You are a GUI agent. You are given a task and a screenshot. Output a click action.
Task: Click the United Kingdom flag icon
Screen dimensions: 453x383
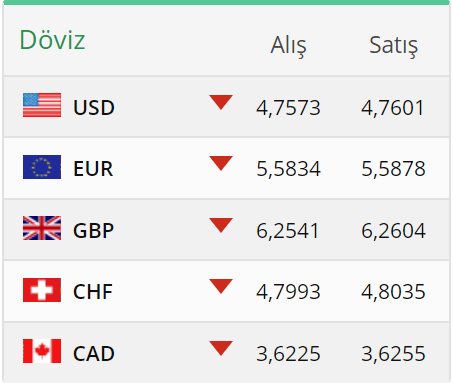42,228
